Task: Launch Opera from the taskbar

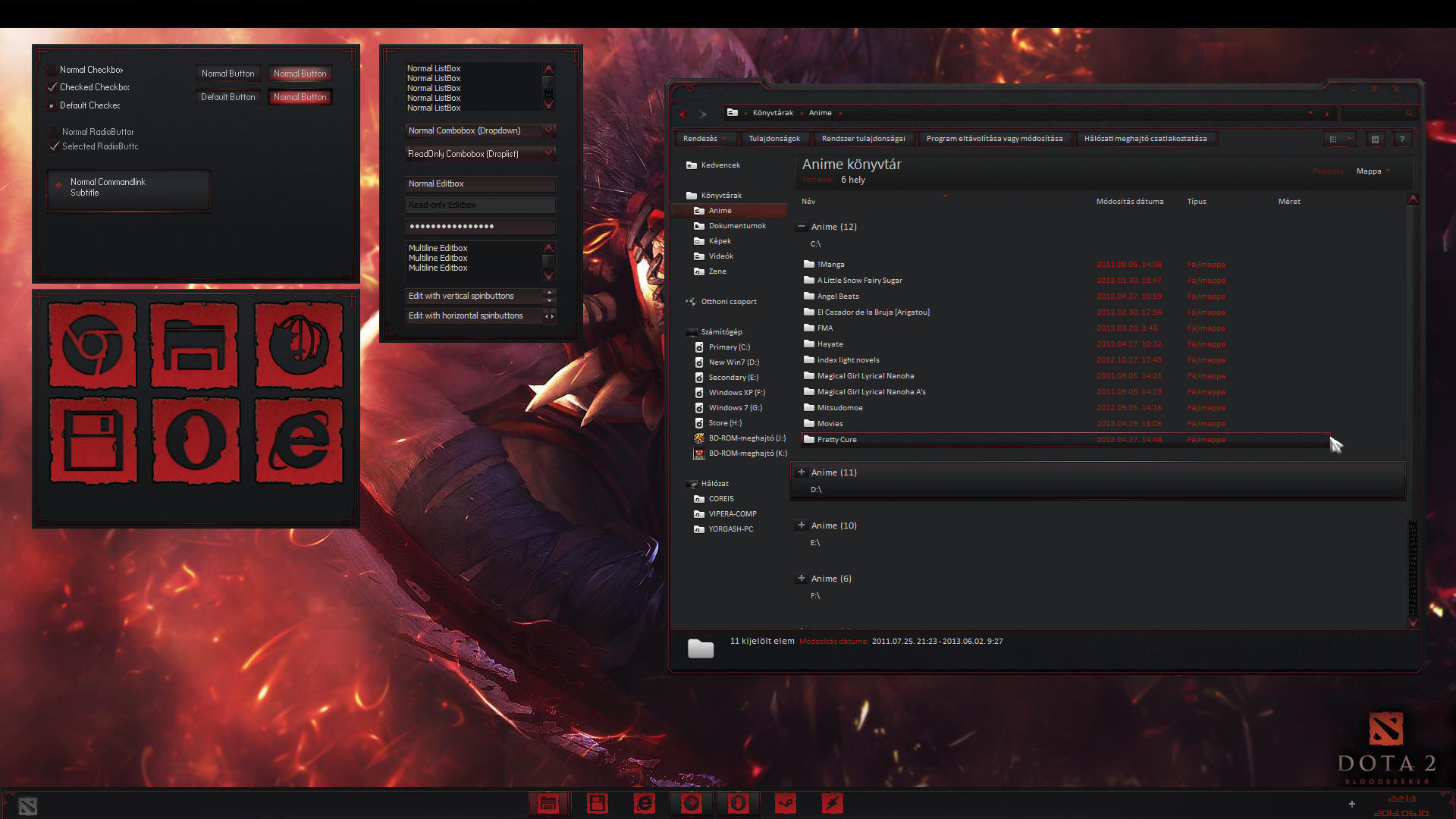Action: pos(738,804)
